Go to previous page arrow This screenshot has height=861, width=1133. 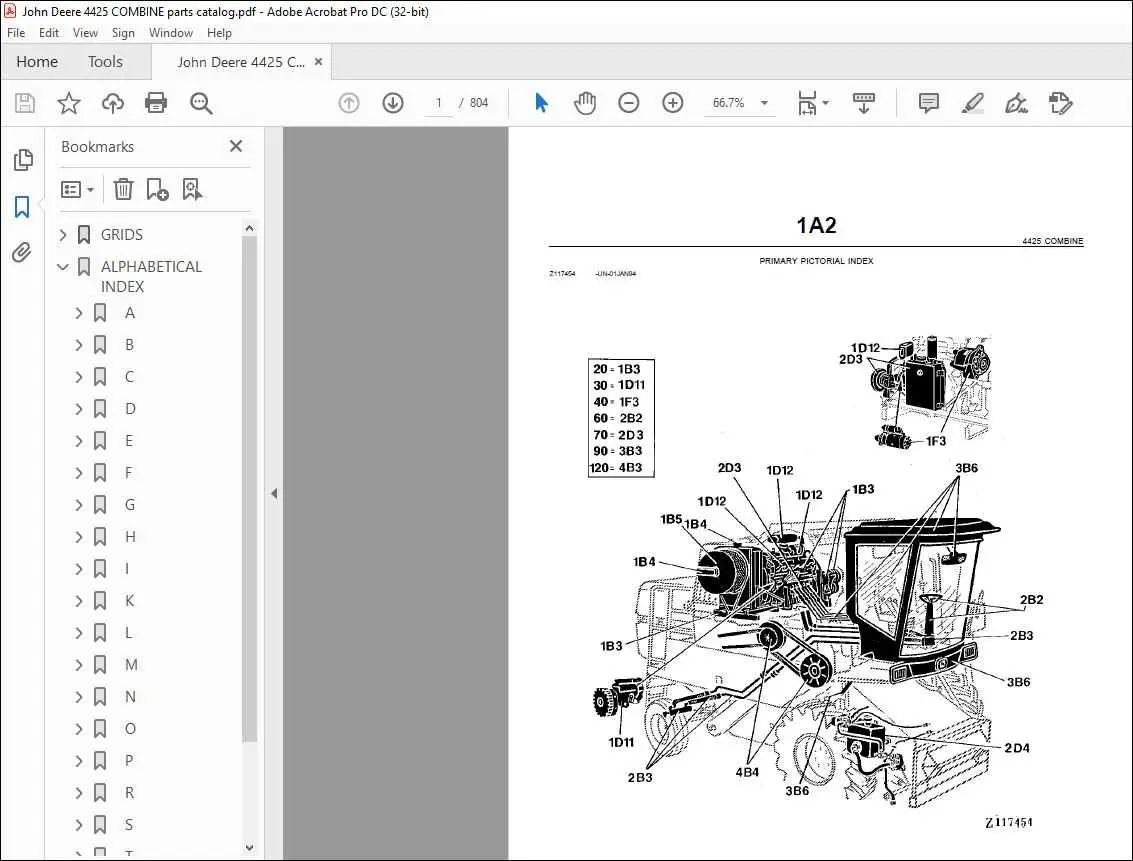click(349, 103)
